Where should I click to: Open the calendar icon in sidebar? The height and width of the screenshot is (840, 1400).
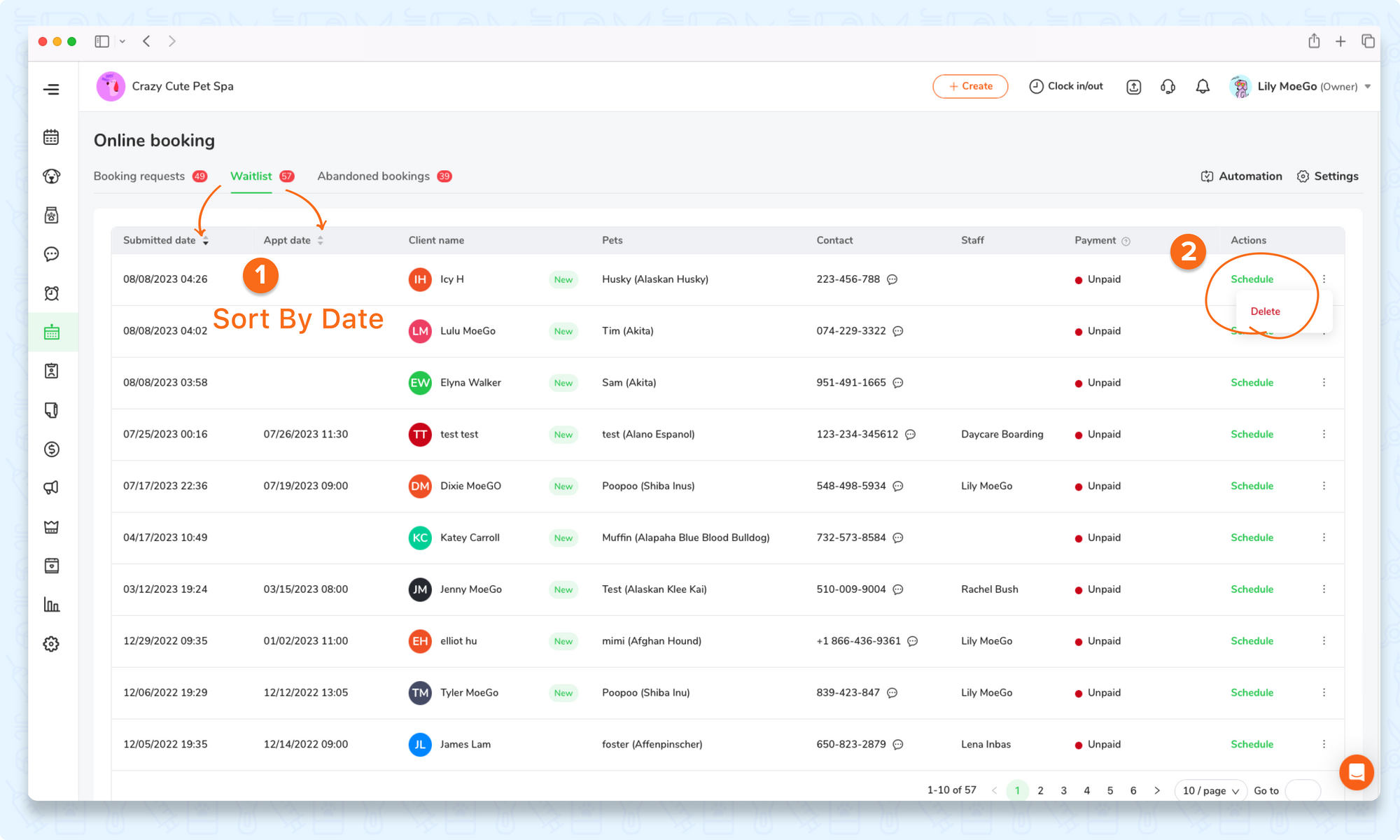coord(51,137)
